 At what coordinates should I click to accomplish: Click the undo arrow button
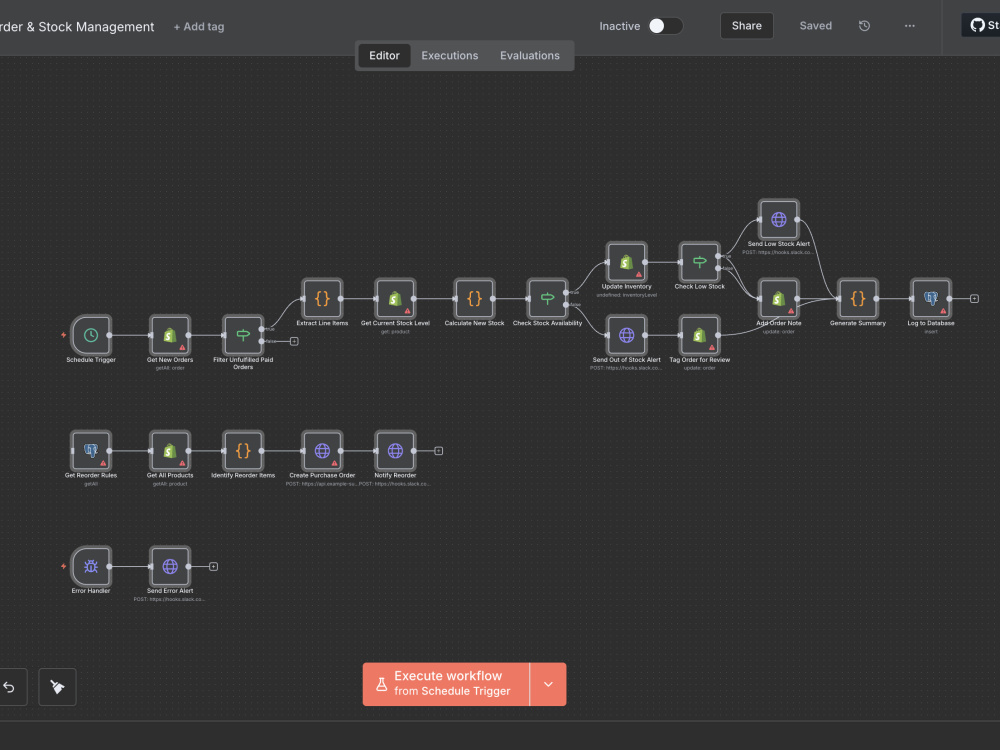10,687
